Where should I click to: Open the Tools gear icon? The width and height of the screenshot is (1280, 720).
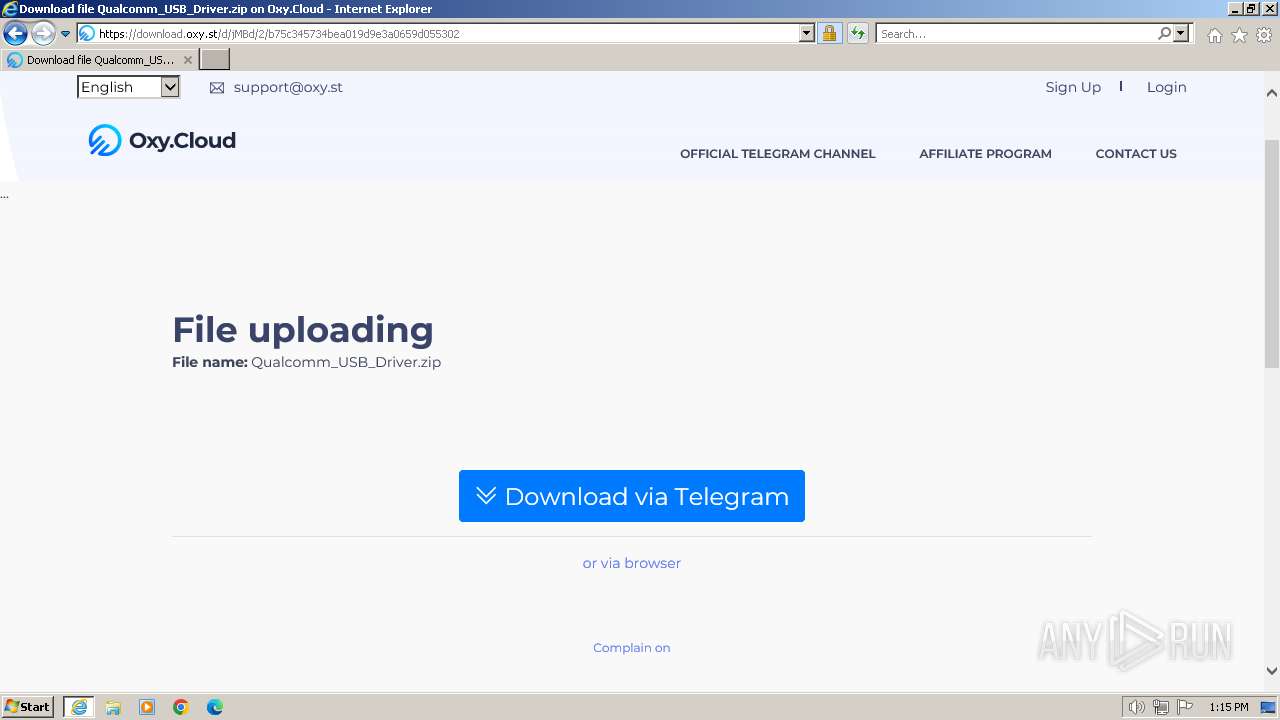click(1264, 35)
